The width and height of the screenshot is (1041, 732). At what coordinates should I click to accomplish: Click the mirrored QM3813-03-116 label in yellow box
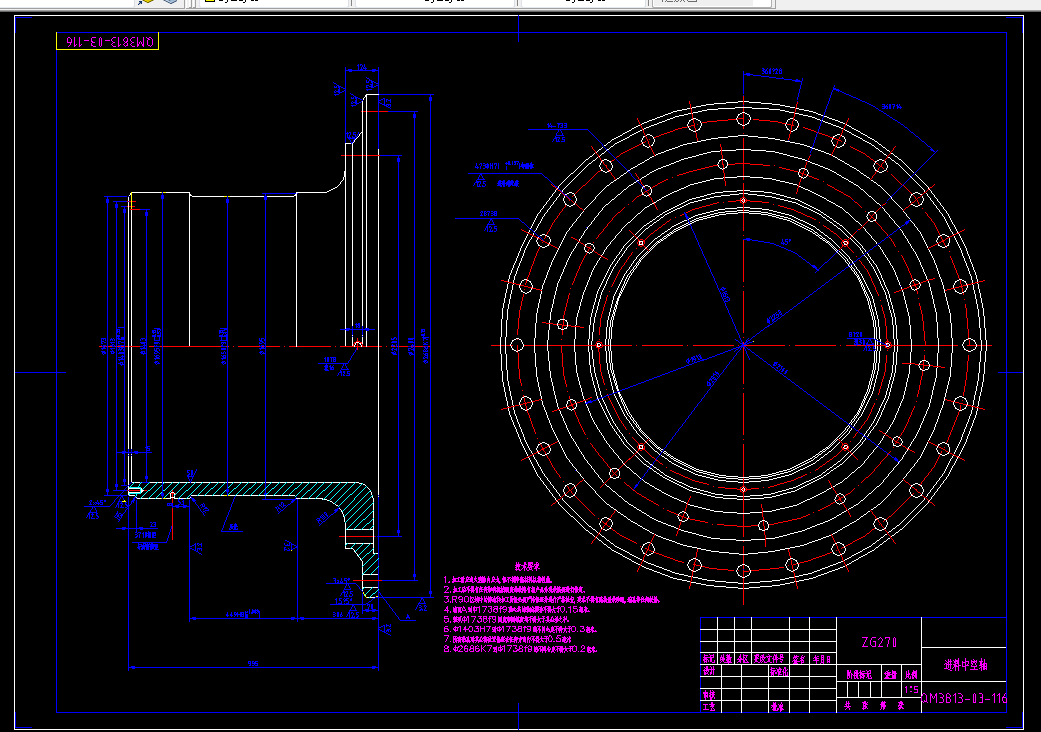point(108,42)
